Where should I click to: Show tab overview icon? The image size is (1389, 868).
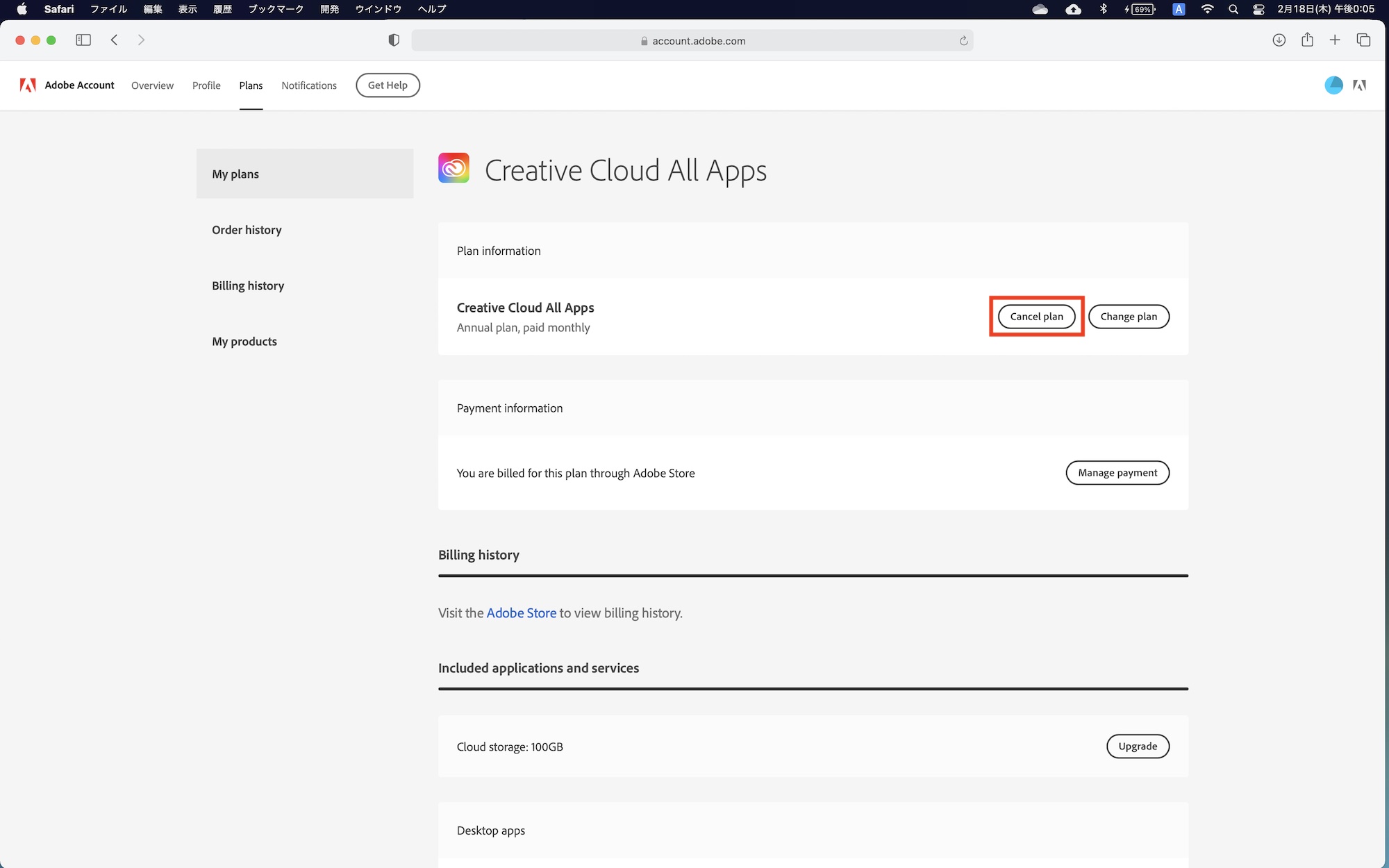click(x=1363, y=40)
